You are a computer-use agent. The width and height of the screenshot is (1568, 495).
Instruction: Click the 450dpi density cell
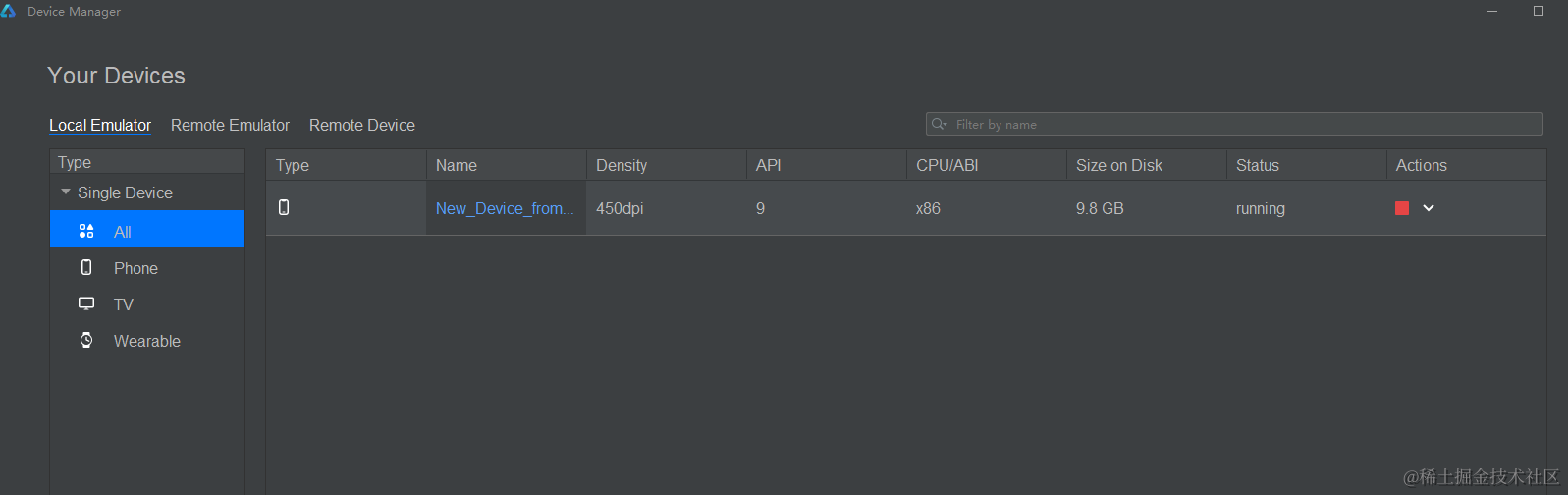click(667, 208)
